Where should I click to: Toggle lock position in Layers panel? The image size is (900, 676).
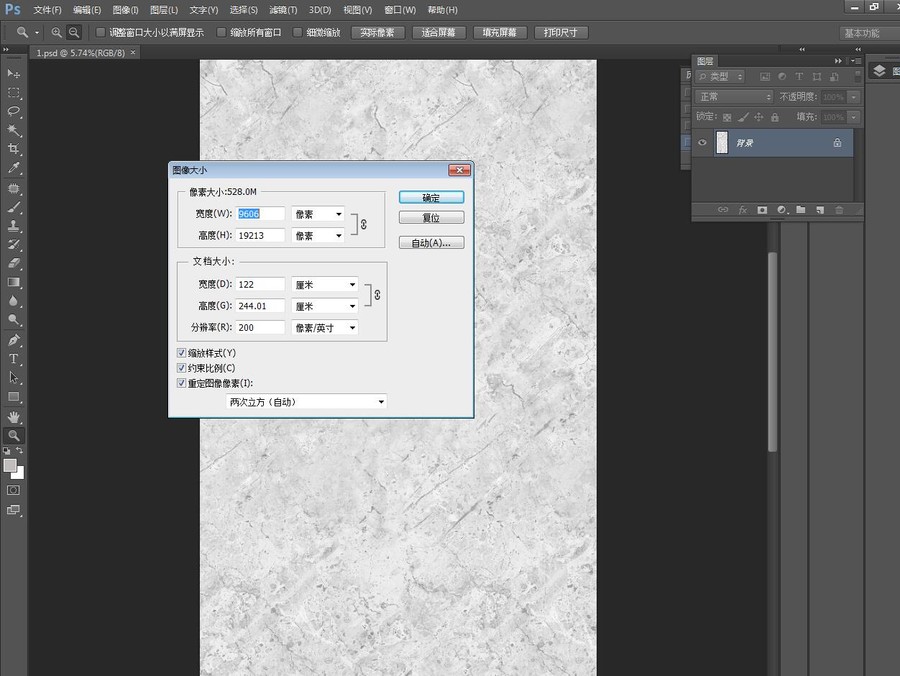[x=759, y=117]
